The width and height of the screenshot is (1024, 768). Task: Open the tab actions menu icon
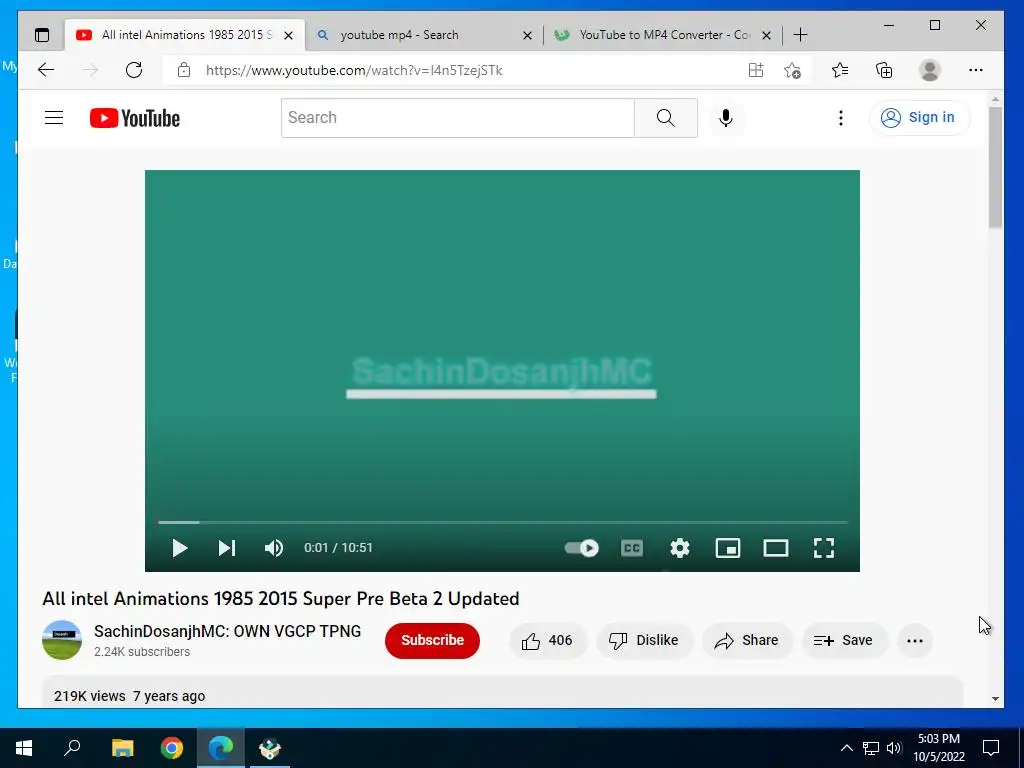point(42,35)
